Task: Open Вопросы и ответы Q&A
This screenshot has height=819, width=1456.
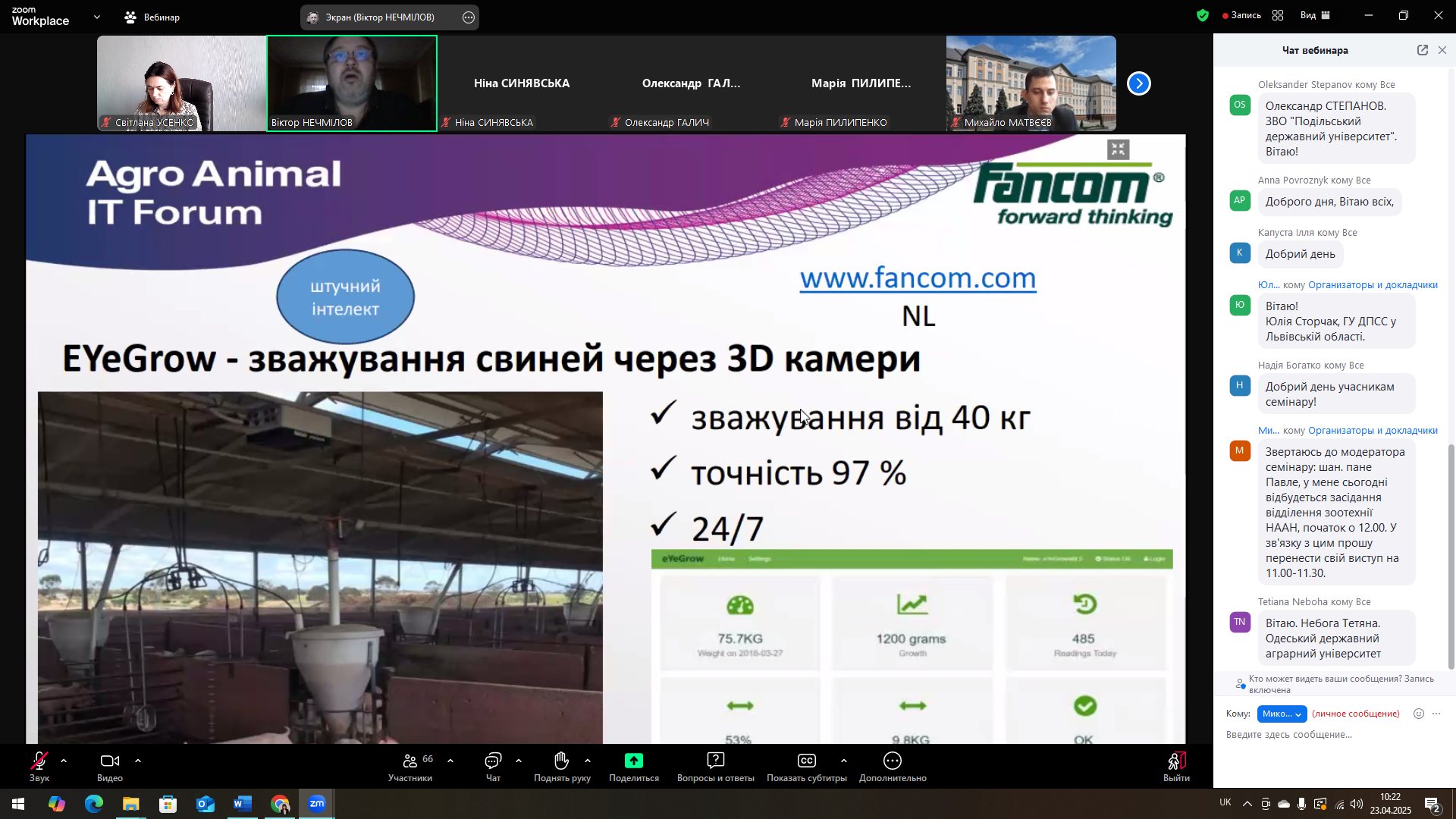Action: 715,767
